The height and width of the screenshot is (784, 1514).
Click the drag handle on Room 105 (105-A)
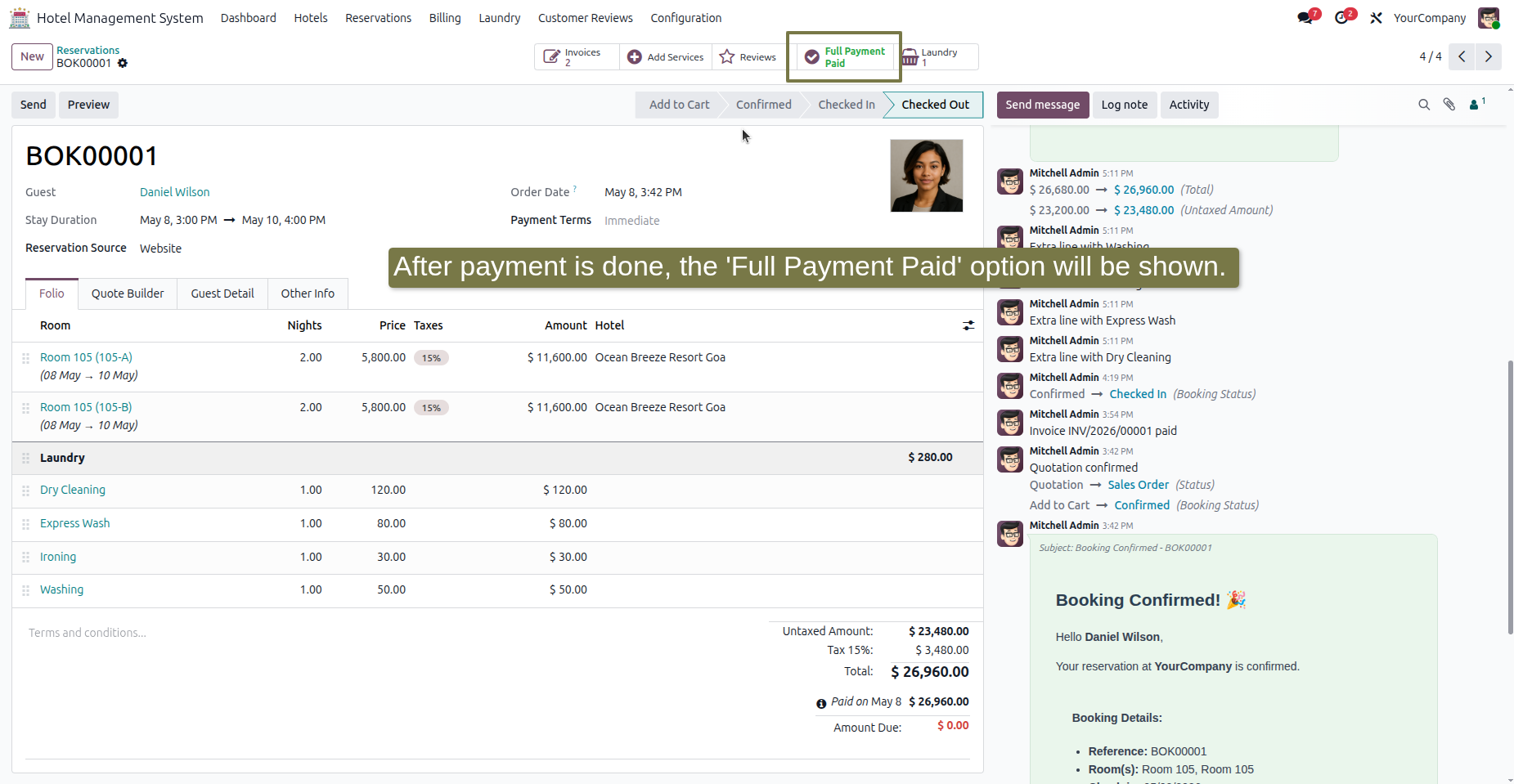click(x=26, y=358)
